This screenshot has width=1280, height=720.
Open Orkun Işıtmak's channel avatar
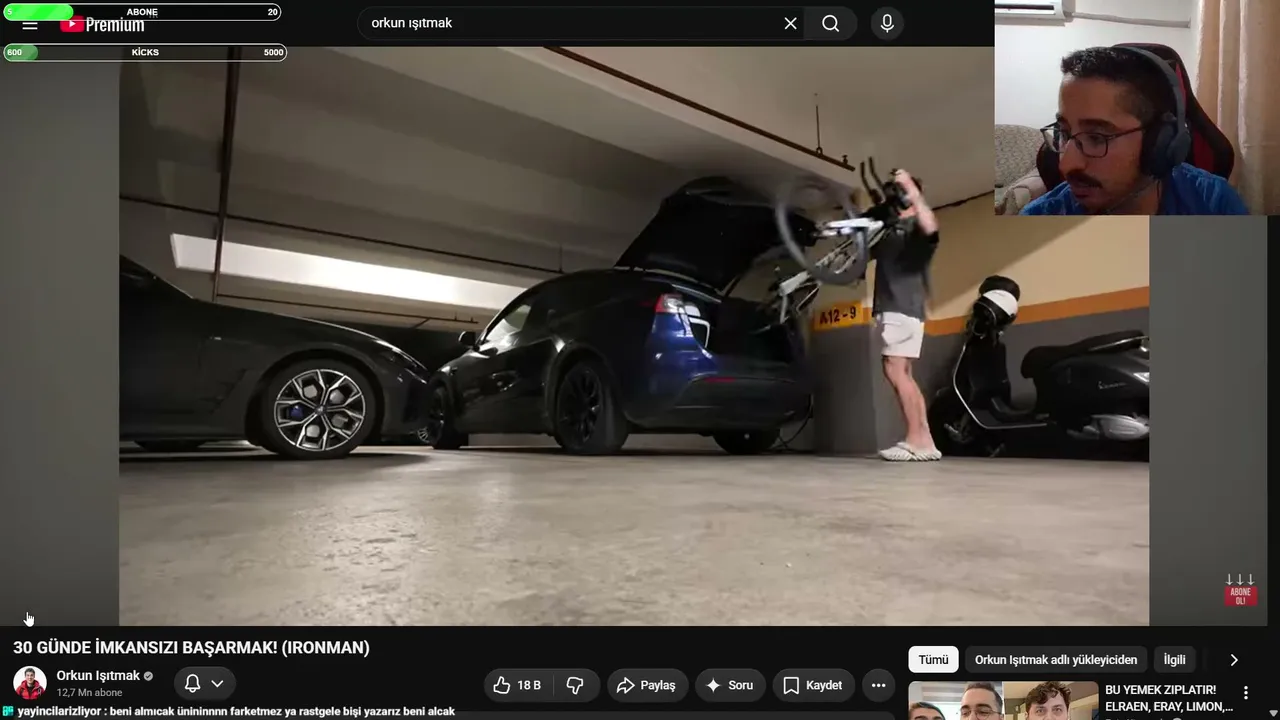tap(30, 683)
